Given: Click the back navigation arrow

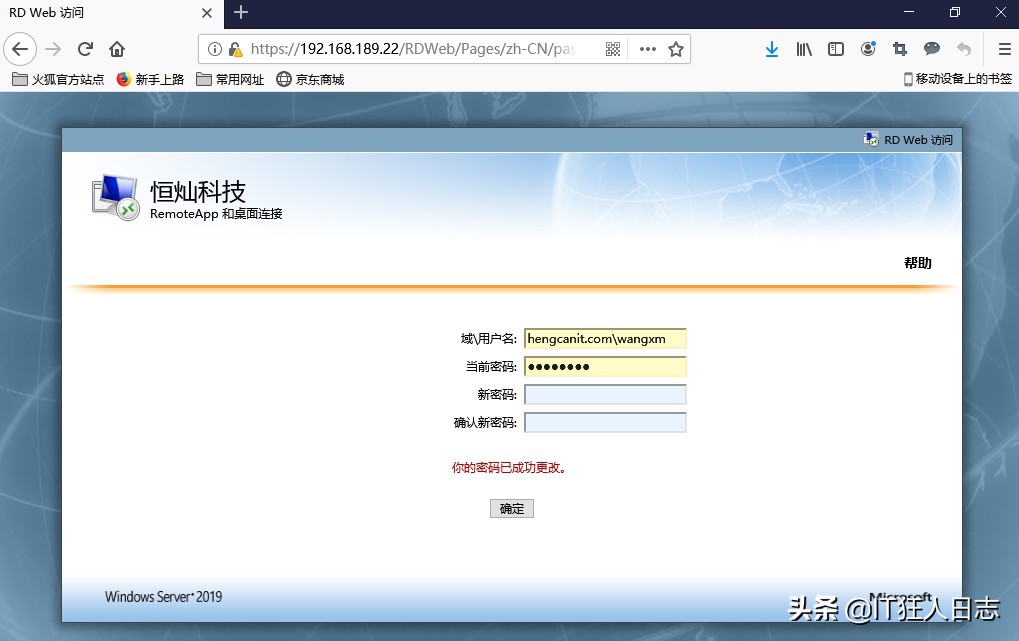Looking at the screenshot, I should (21, 48).
